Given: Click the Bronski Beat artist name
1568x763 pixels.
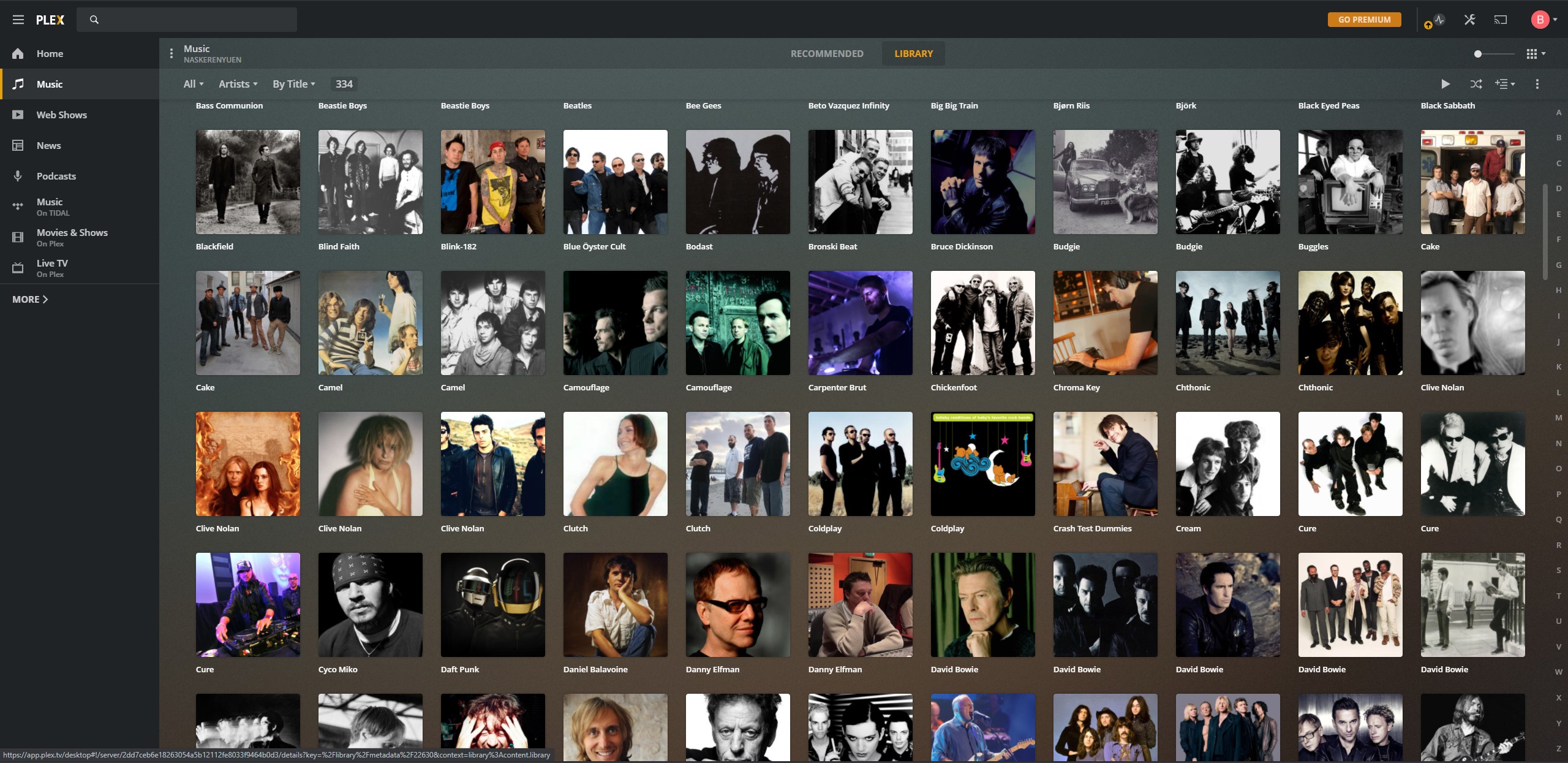Looking at the screenshot, I should [x=832, y=246].
